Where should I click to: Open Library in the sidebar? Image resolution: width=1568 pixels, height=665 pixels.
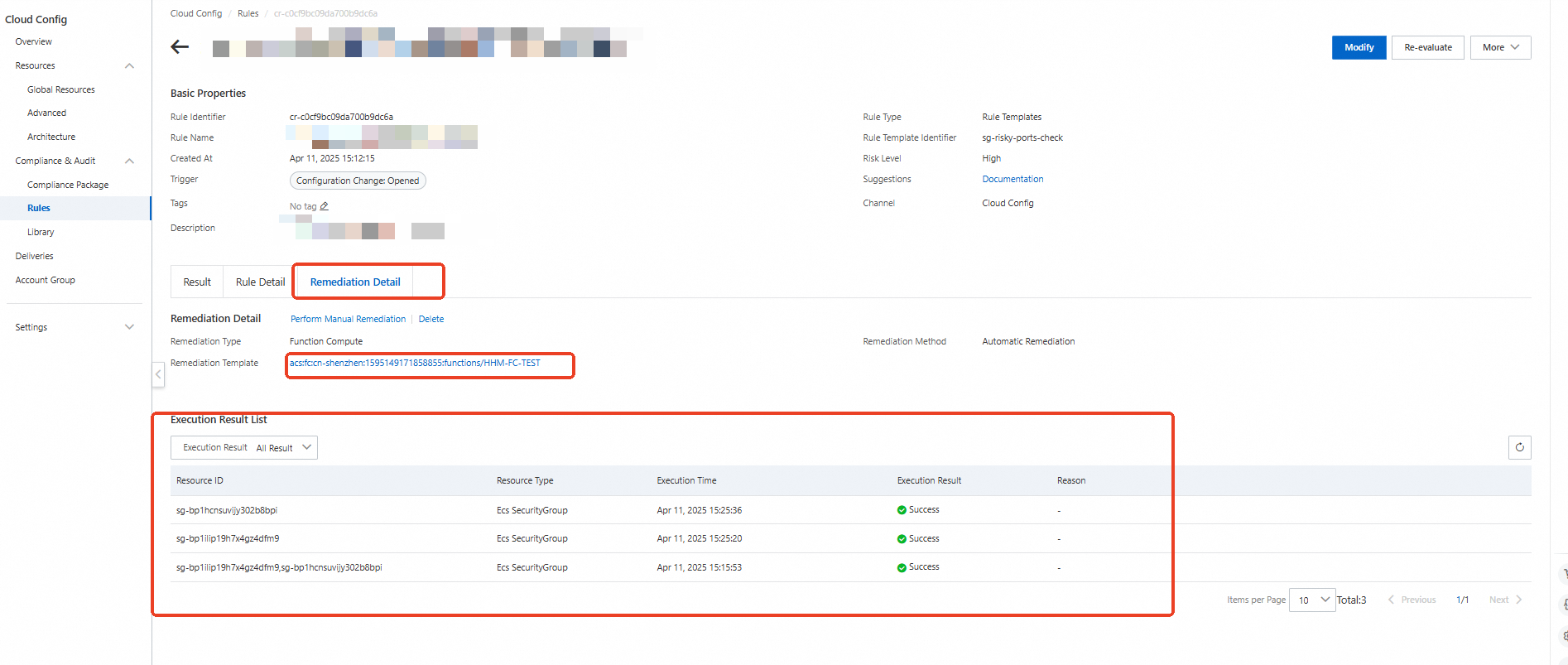pyautogui.click(x=41, y=232)
